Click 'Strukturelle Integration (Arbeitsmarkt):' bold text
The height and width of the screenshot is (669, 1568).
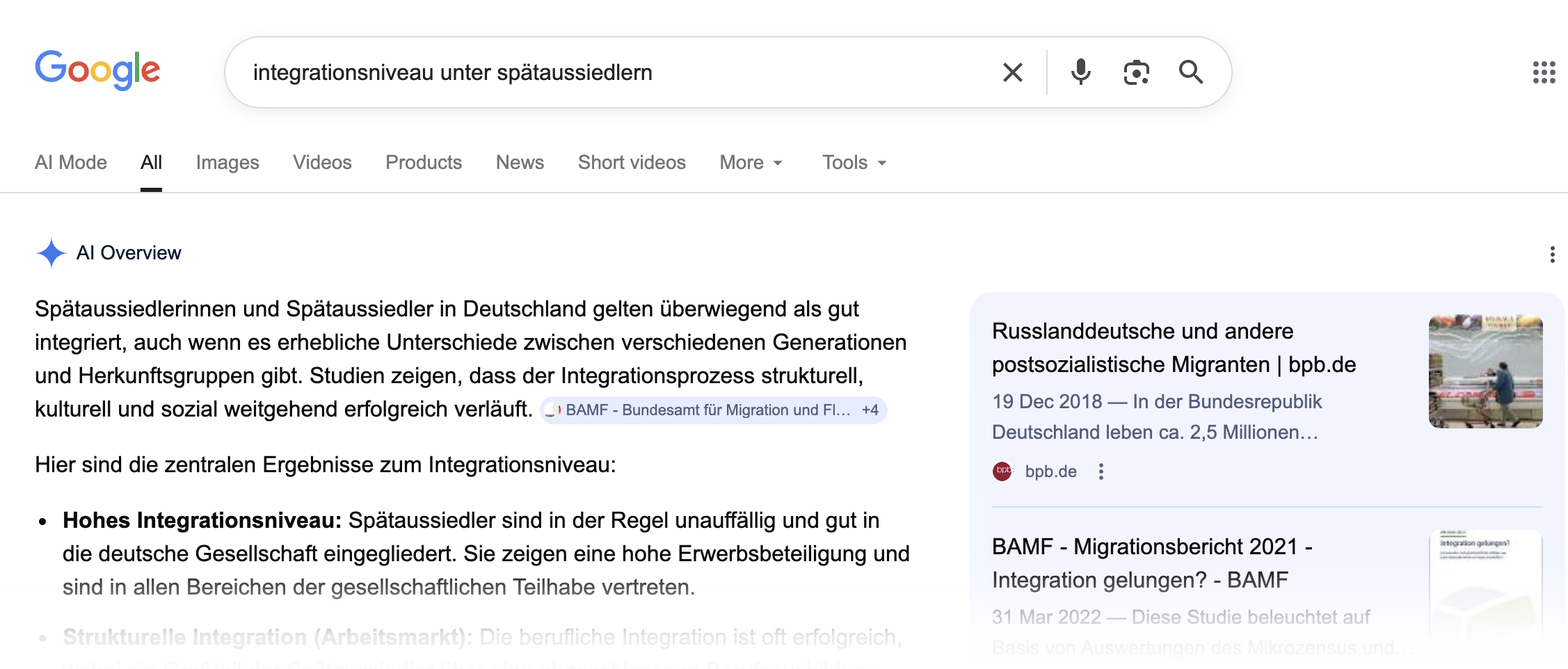pyautogui.click(x=267, y=637)
